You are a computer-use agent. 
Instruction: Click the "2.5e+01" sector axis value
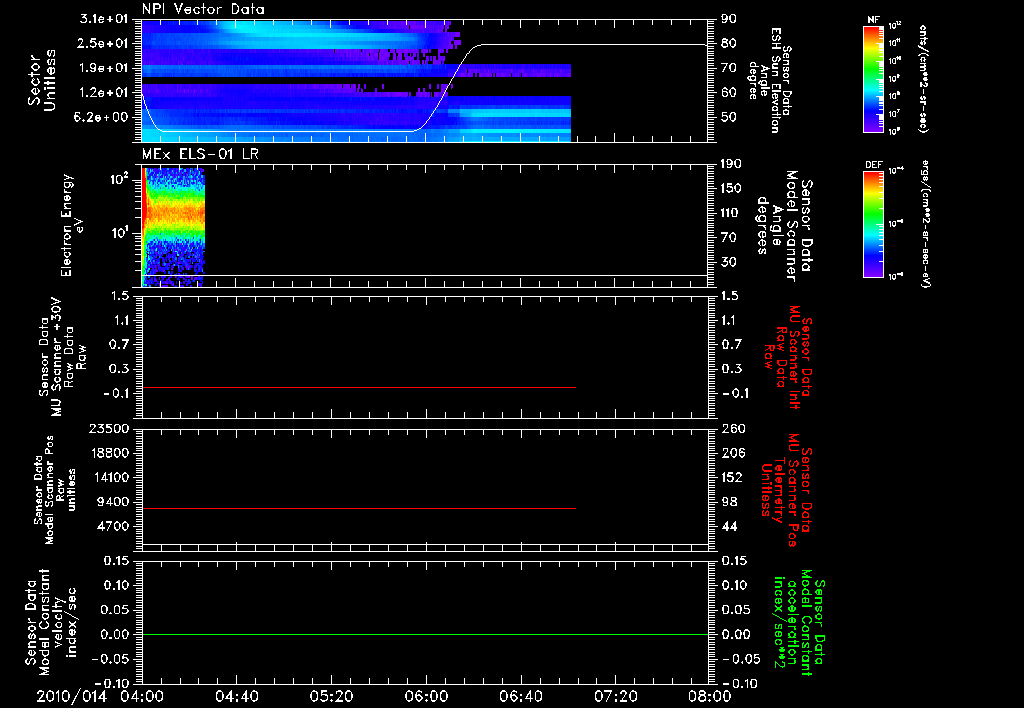coord(104,43)
